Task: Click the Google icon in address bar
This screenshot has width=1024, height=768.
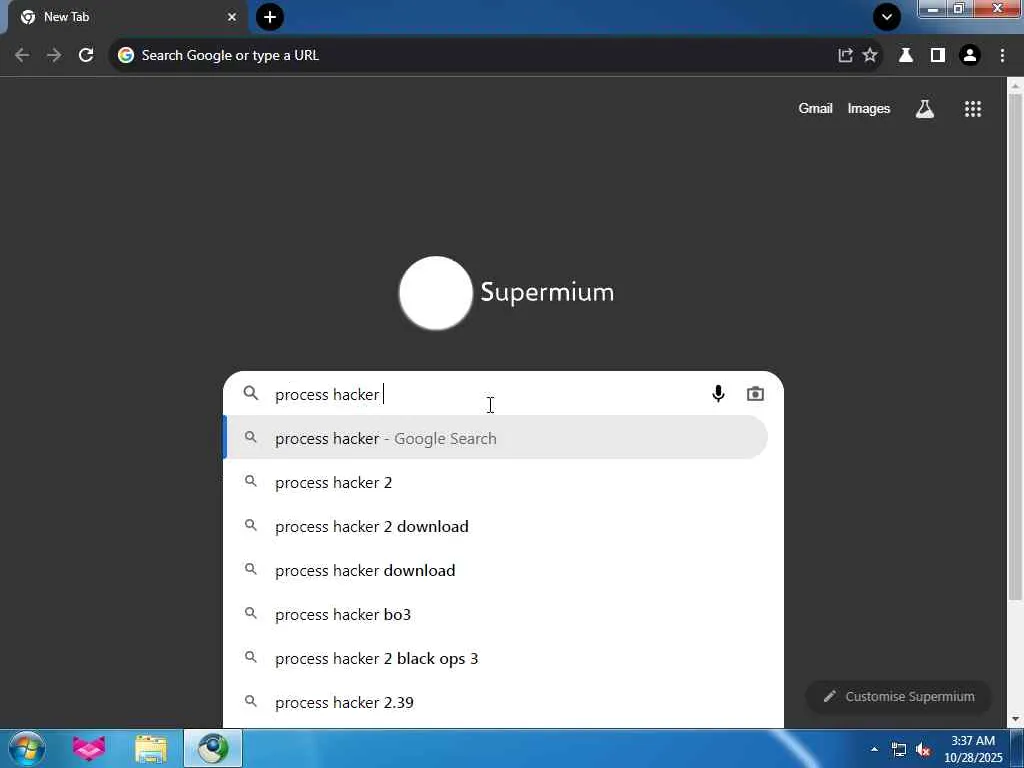Action: point(126,56)
